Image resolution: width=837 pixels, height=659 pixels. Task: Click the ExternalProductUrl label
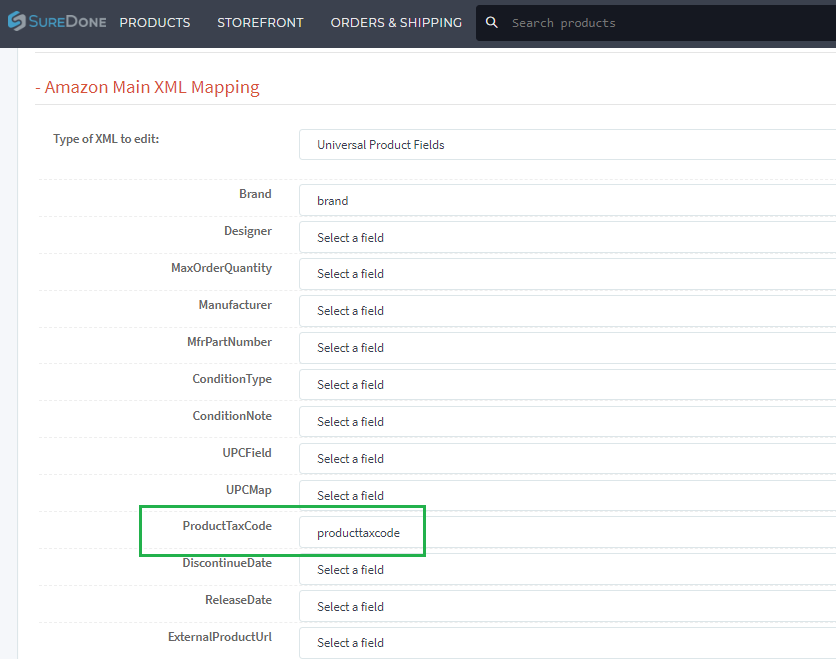pos(220,637)
